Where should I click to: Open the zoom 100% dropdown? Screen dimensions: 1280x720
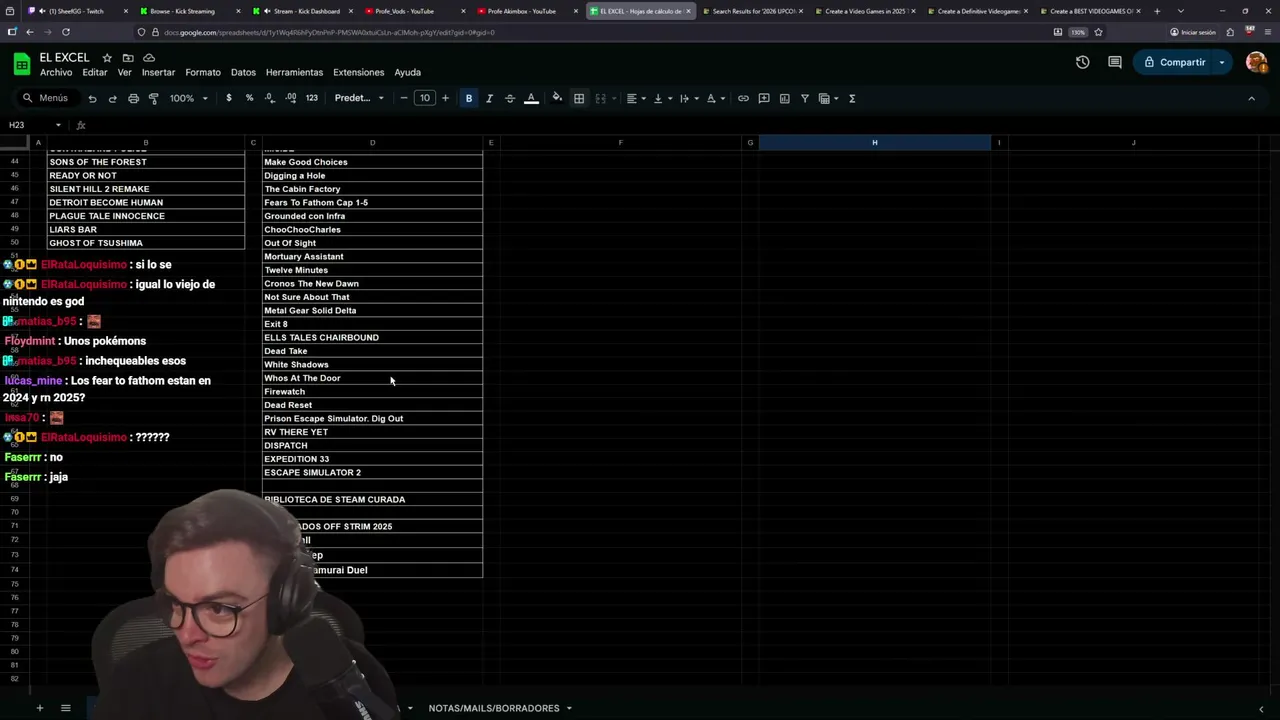coord(189,98)
